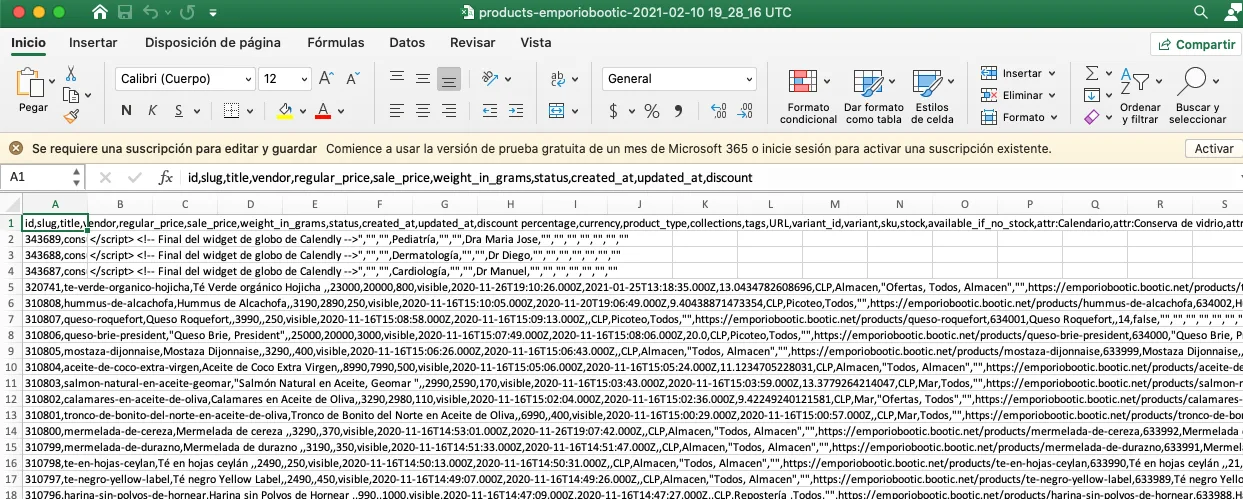Expand Formato cells dropdown
Screen dimensions: 1243x499
(1054, 117)
